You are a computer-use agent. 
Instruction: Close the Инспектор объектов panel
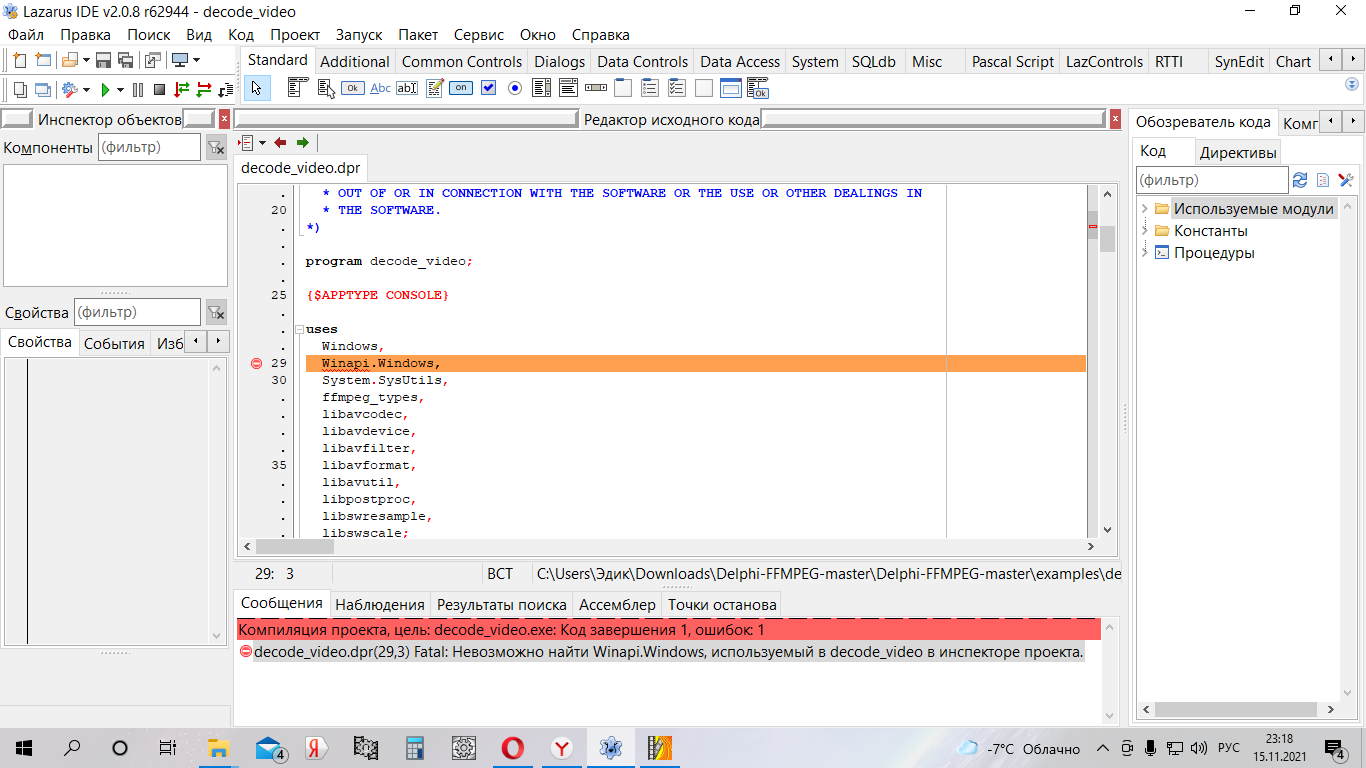224,119
